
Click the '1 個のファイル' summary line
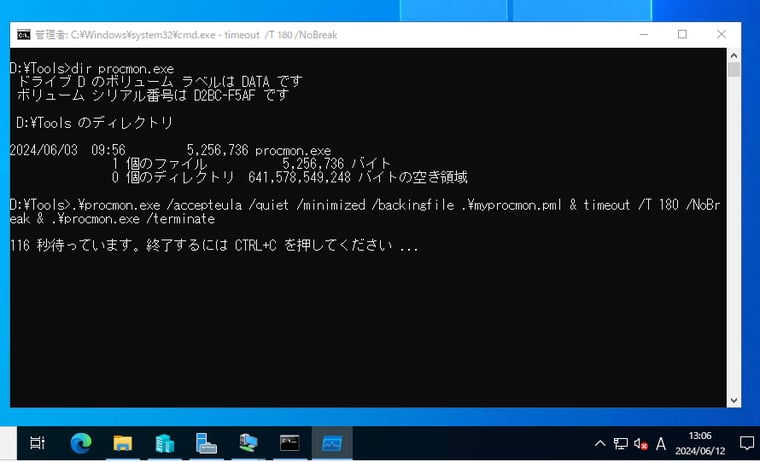251,164
